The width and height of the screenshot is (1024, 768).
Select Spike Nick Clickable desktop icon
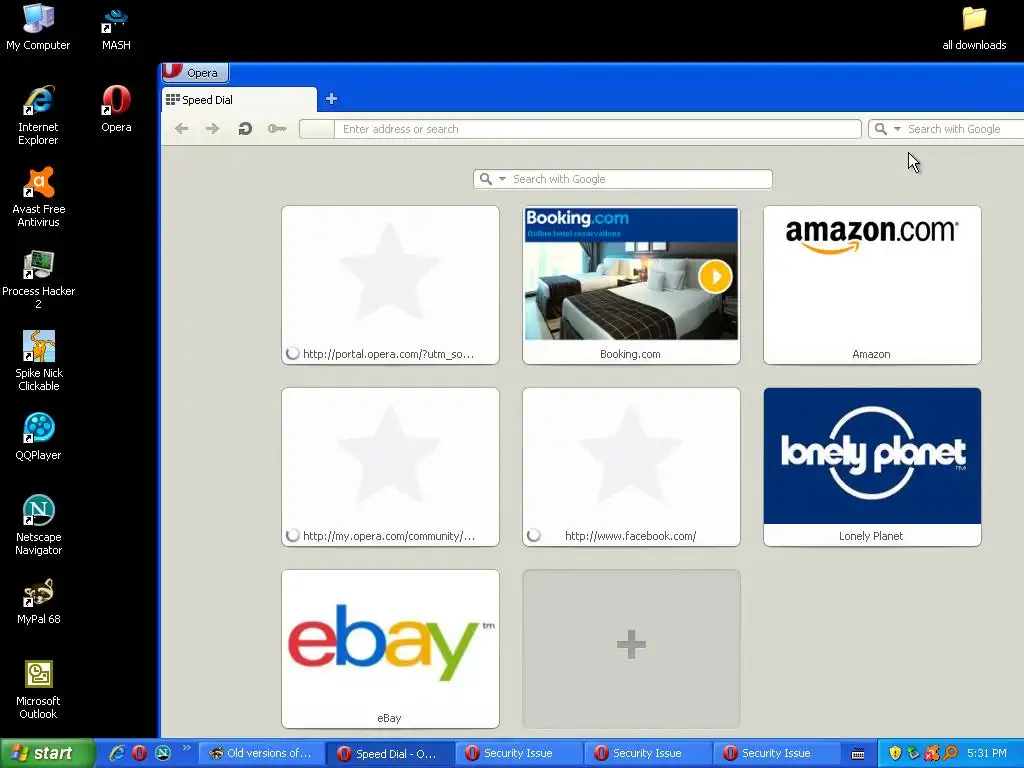pyautogui.click(x=39, y=360)
